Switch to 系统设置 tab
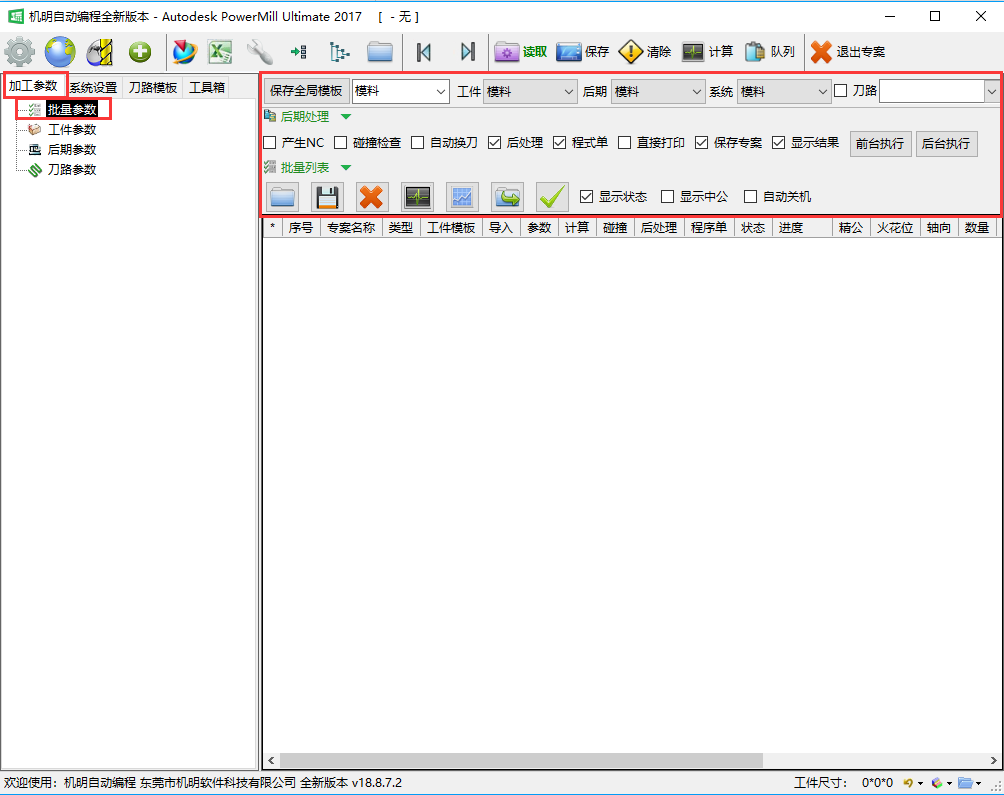This screenshot has width=1004, height=795. pos(93,87)
